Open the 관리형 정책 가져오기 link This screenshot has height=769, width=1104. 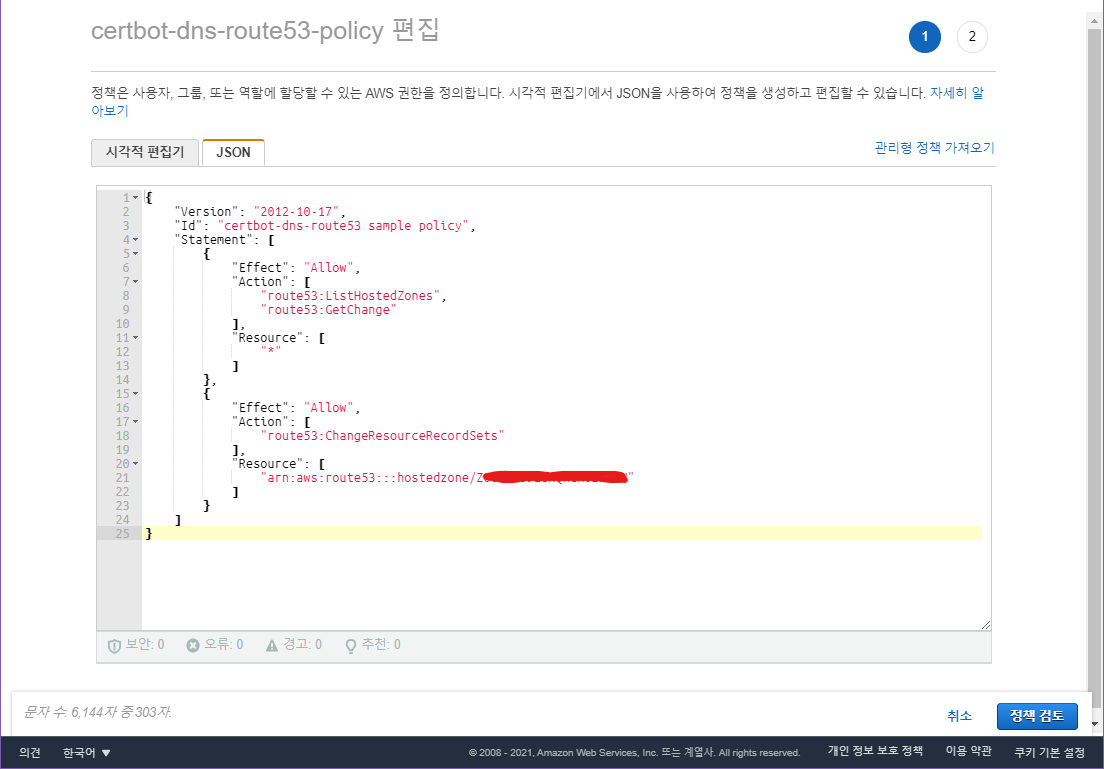tap(934, 148)
